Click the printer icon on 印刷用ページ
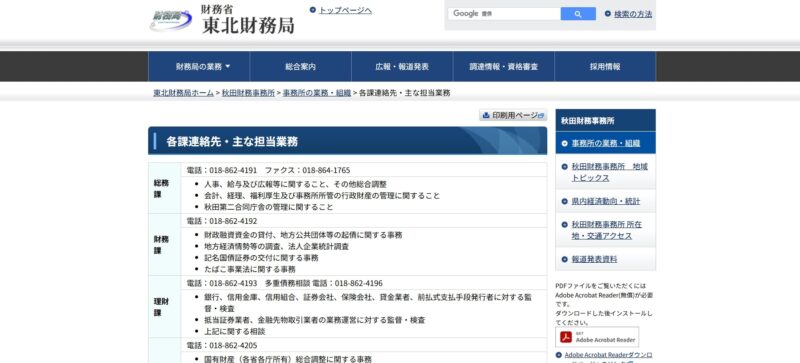The height and width of the screenshot is (363, 800). click(486, 115)
